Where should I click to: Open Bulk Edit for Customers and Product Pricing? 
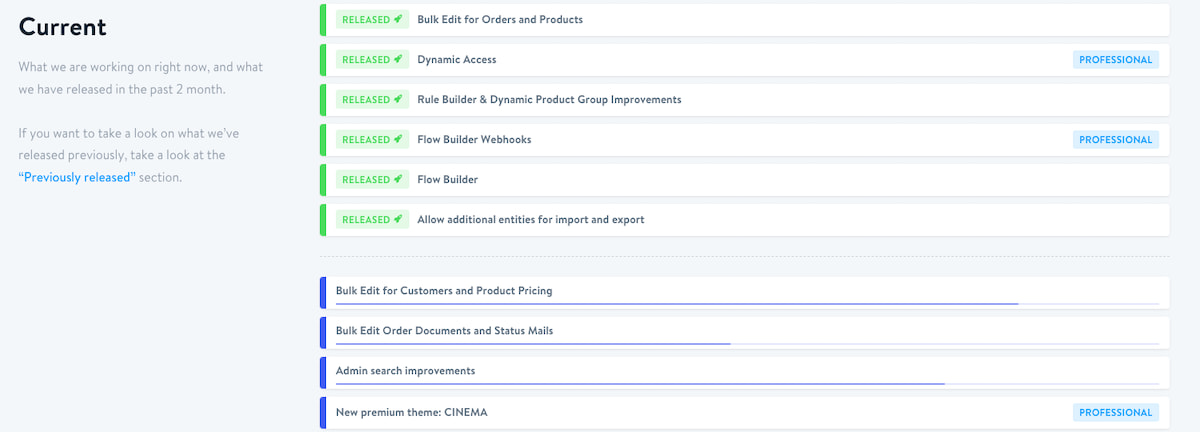pyautogui.click(x=444, y=290)
